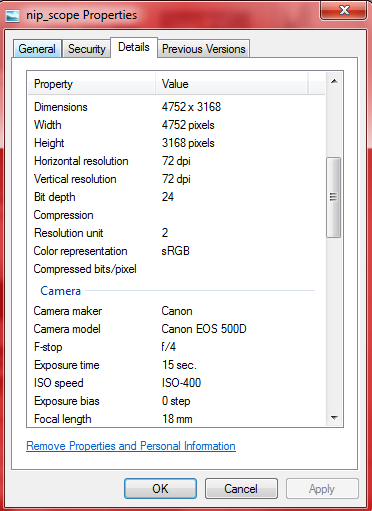Click the 15 sec. exposure value
Viewport: 372px width, 511px height.
(179, 365)
